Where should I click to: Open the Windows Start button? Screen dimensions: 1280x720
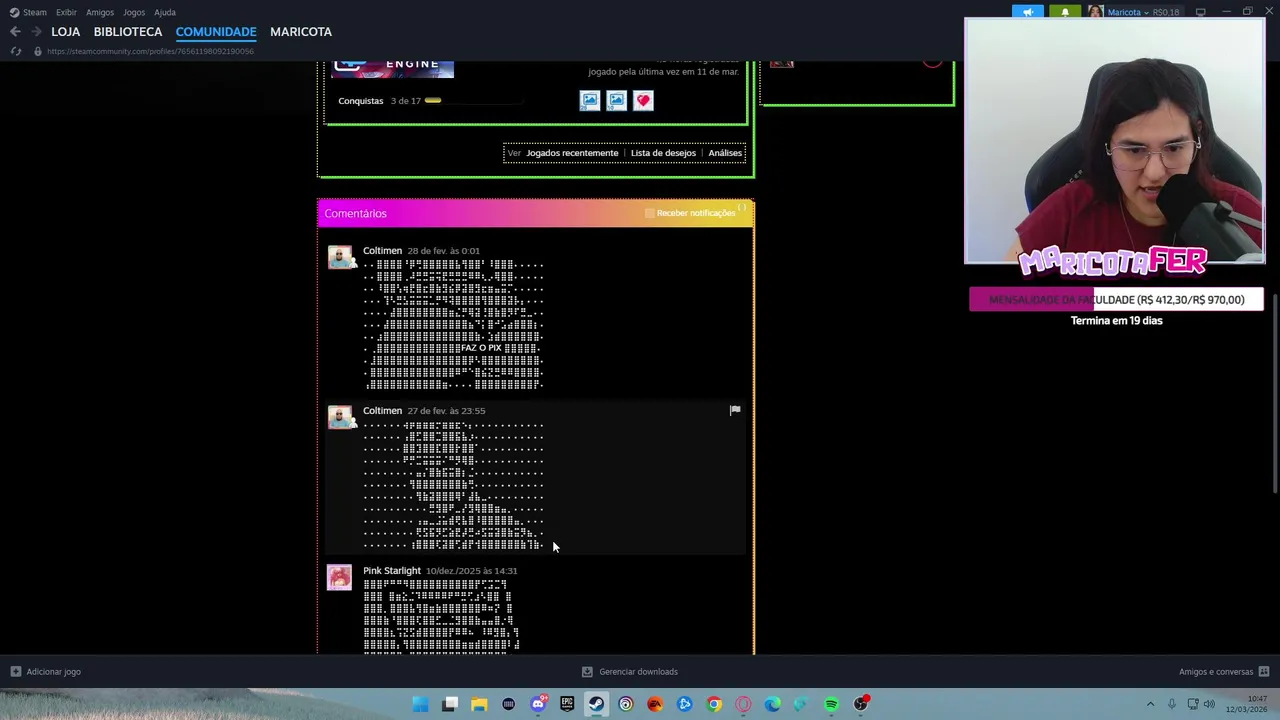click(x=421, y=704)
